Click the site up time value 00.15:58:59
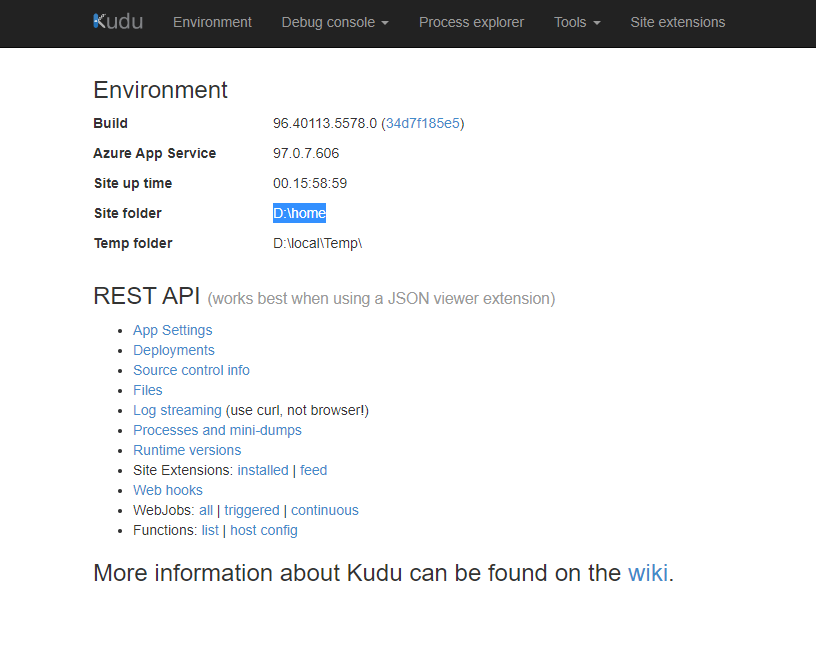The width and height of the screenshot is (816, 645). point(310,183)
